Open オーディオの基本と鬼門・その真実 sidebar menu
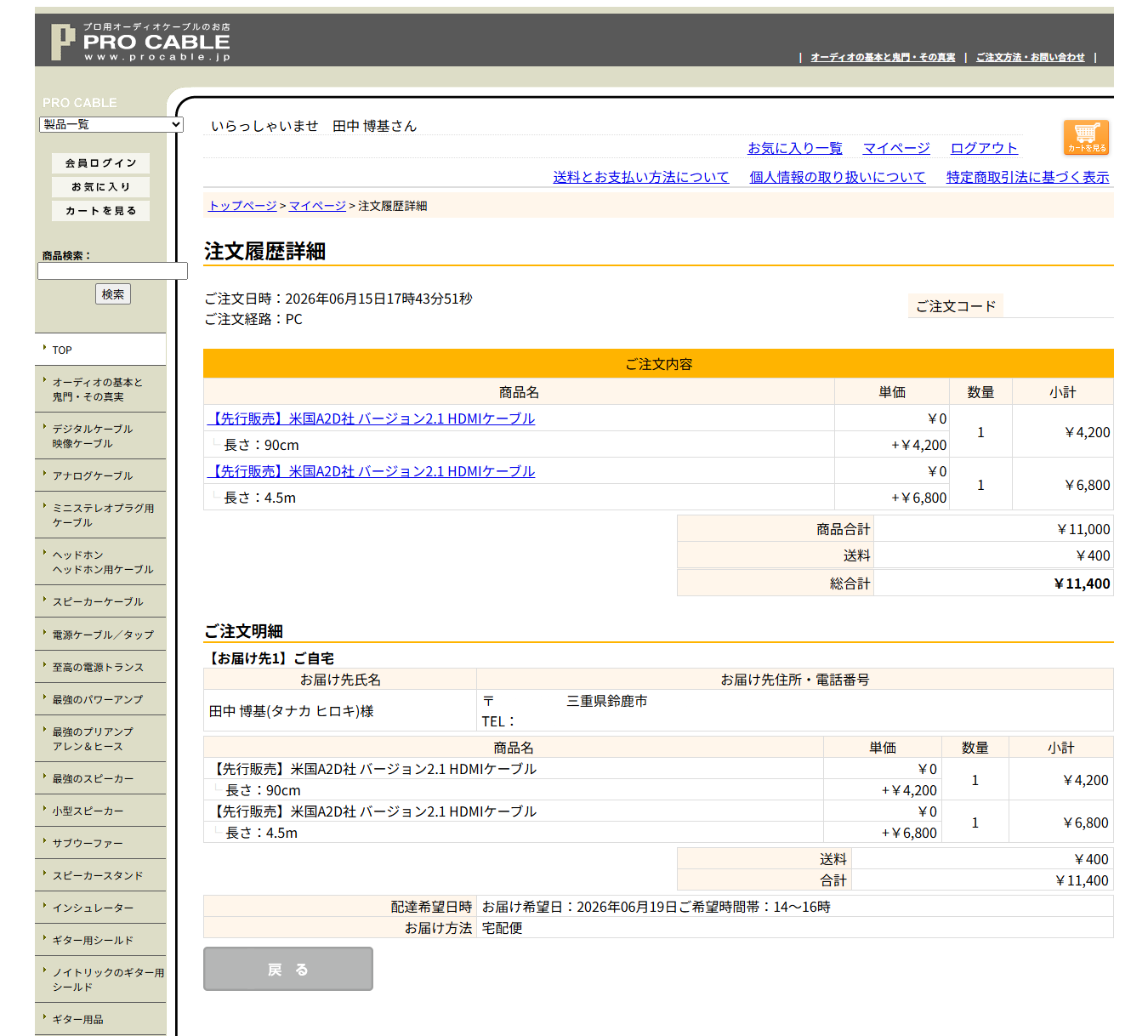The height and width of the screenshot is (1036, 1148). [100, 390]
